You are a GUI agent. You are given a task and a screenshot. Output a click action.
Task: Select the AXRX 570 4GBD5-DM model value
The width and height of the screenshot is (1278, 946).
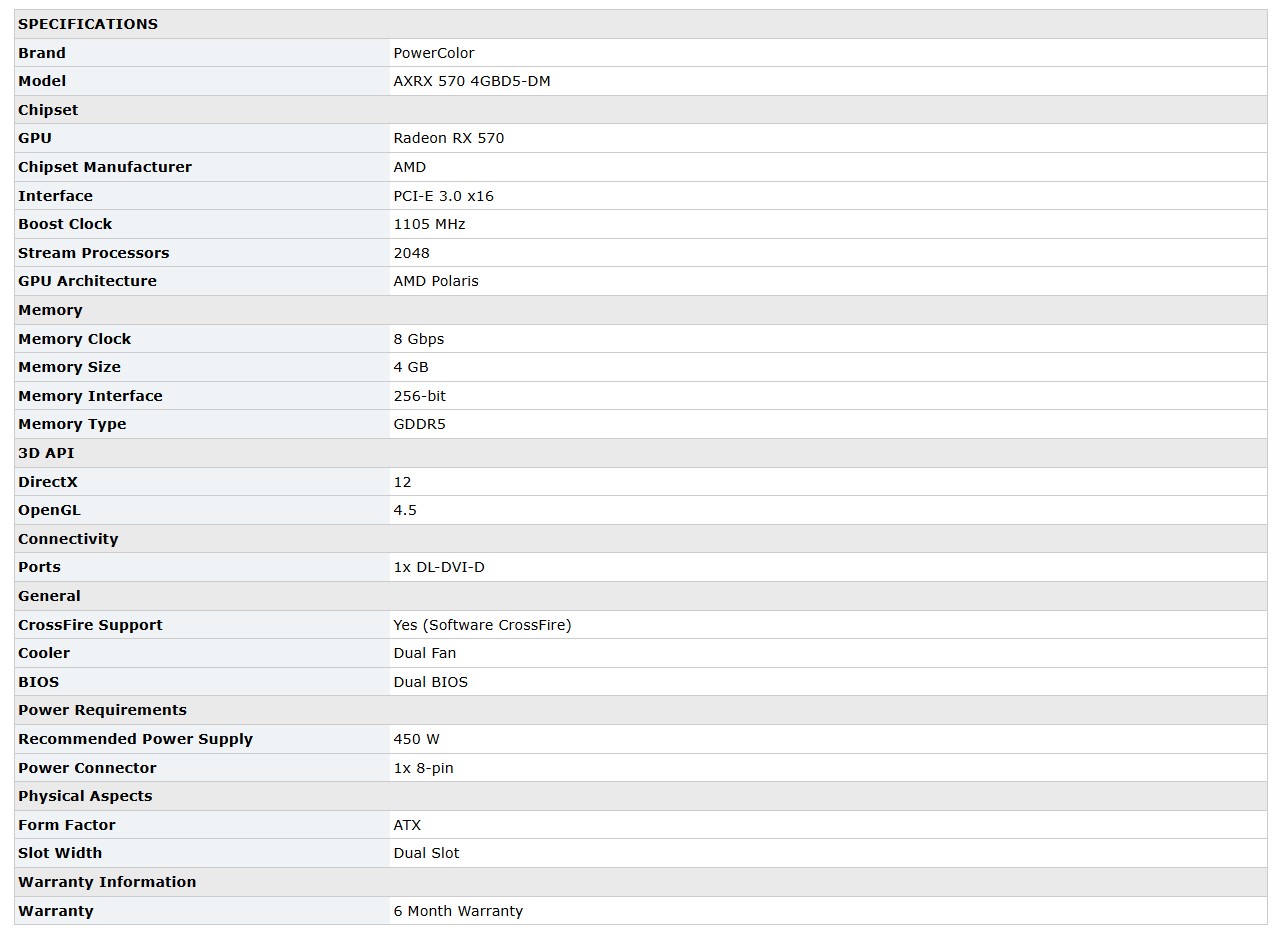pos(472,81)
